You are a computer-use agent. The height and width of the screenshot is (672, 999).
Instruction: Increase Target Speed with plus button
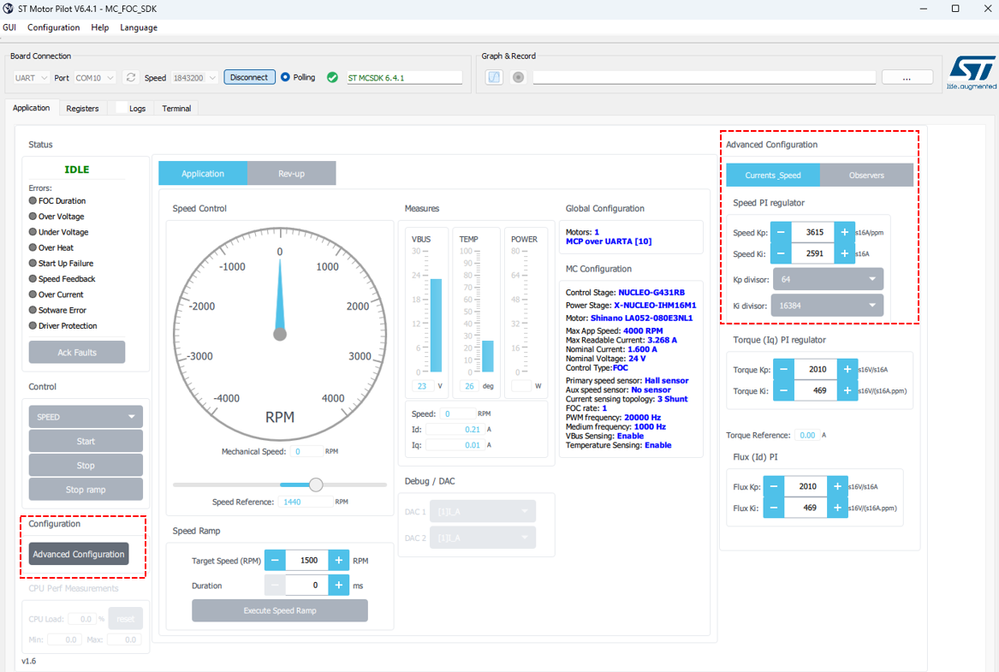338,561
